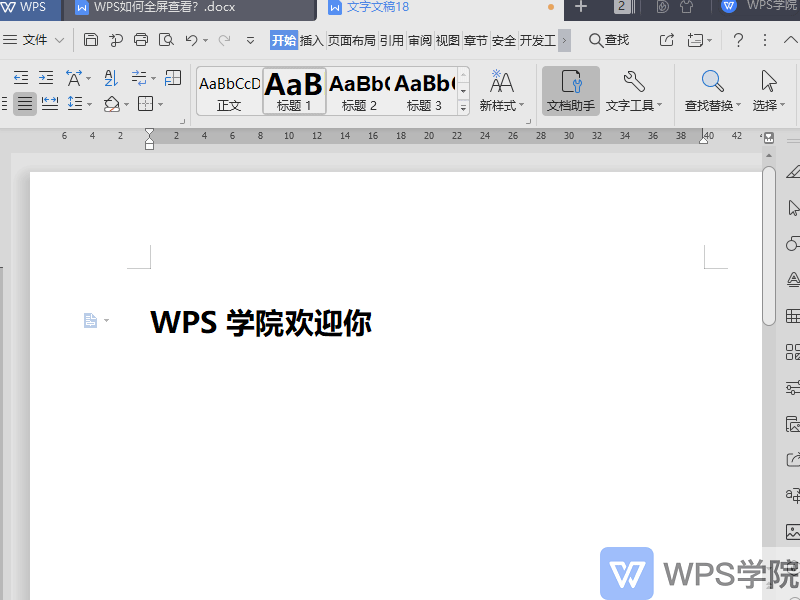Click the 文档助手 (Document Assistant) icon

coord(569,90)
